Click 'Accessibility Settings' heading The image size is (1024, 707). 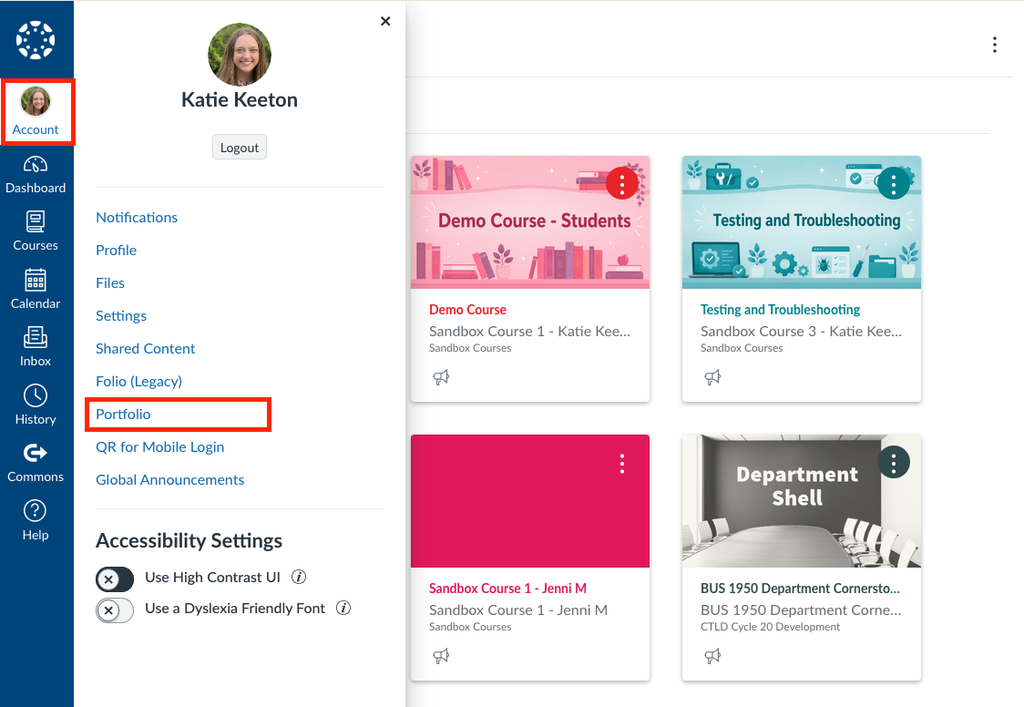(x=189, y=541)
